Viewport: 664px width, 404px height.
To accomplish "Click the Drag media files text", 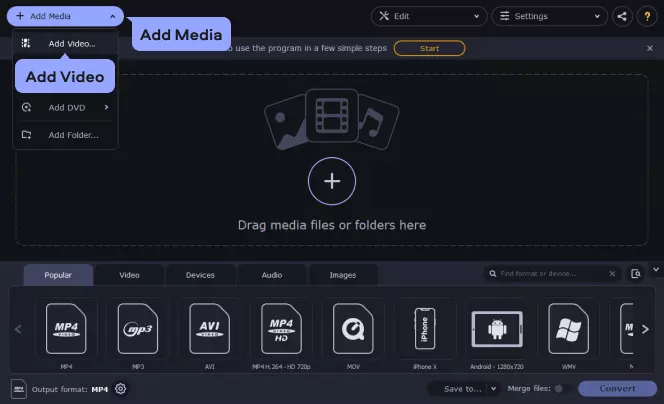I will click(x=332, y=225).
